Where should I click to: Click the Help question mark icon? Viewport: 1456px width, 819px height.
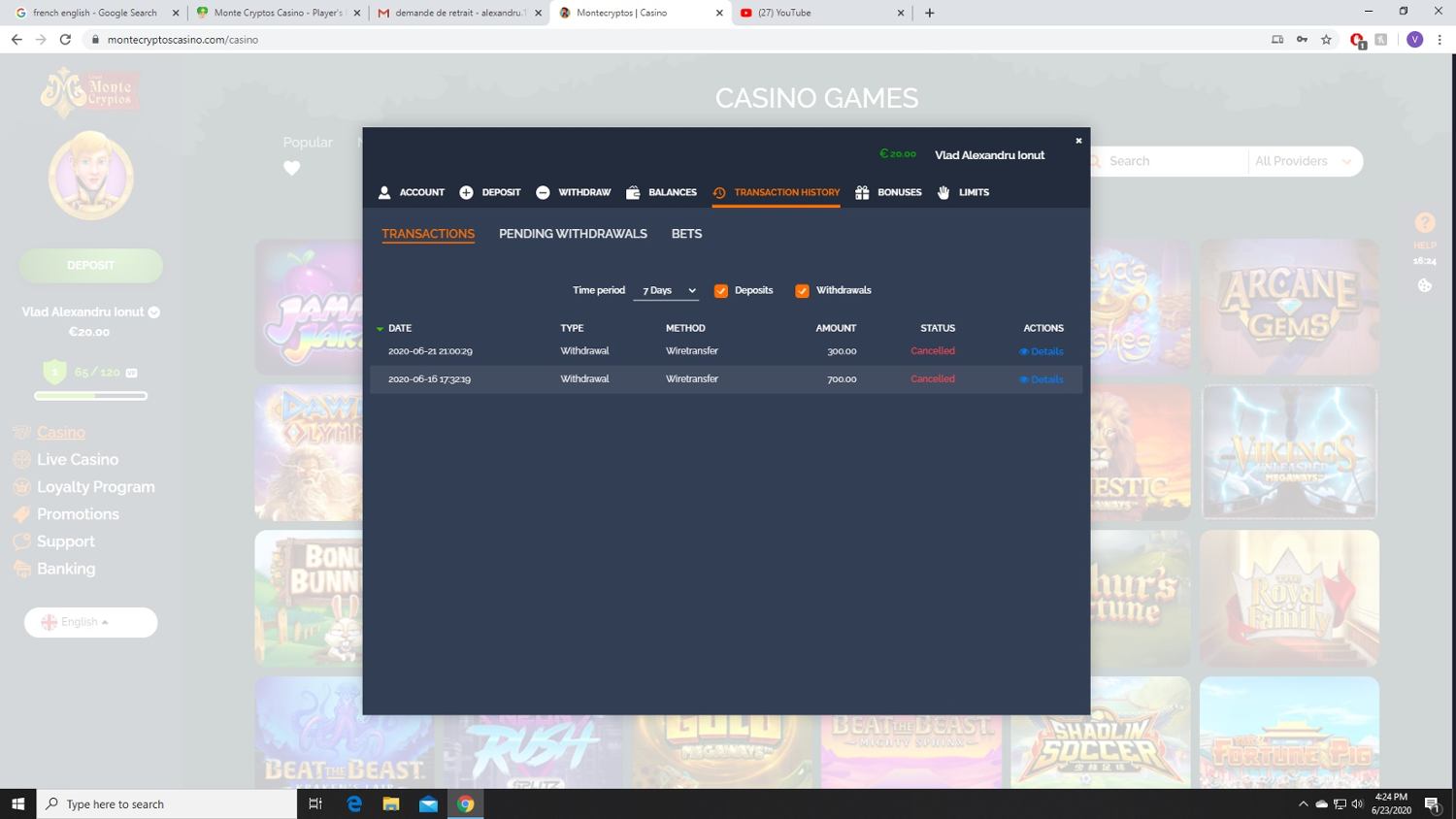pos(1424,223)
